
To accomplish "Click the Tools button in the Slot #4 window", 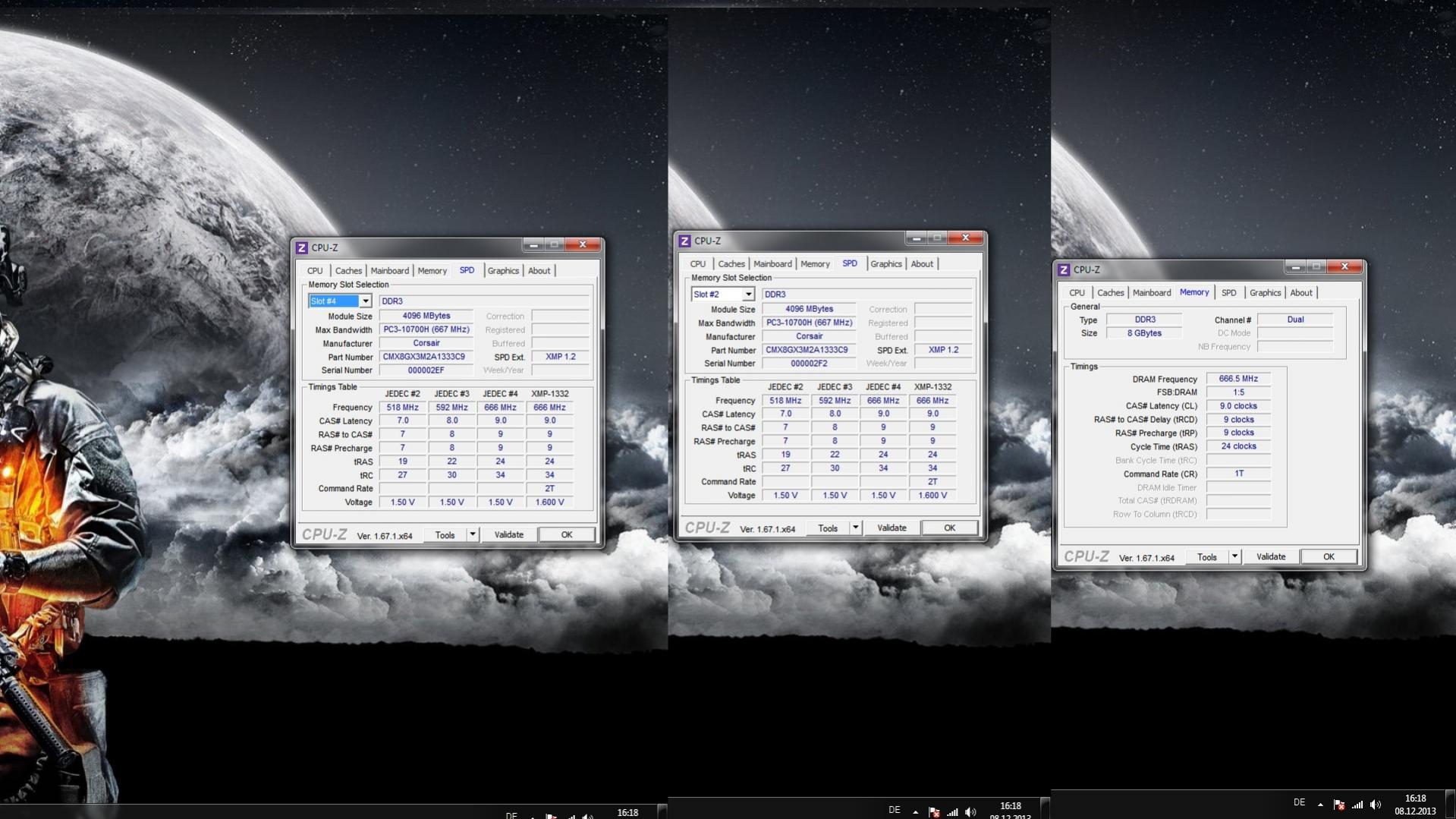I will [445, 534].
